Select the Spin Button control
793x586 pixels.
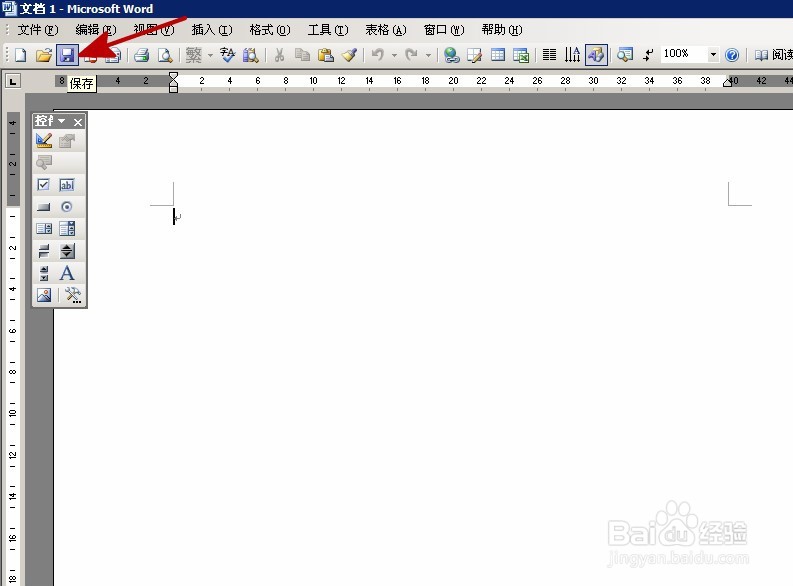67,251
